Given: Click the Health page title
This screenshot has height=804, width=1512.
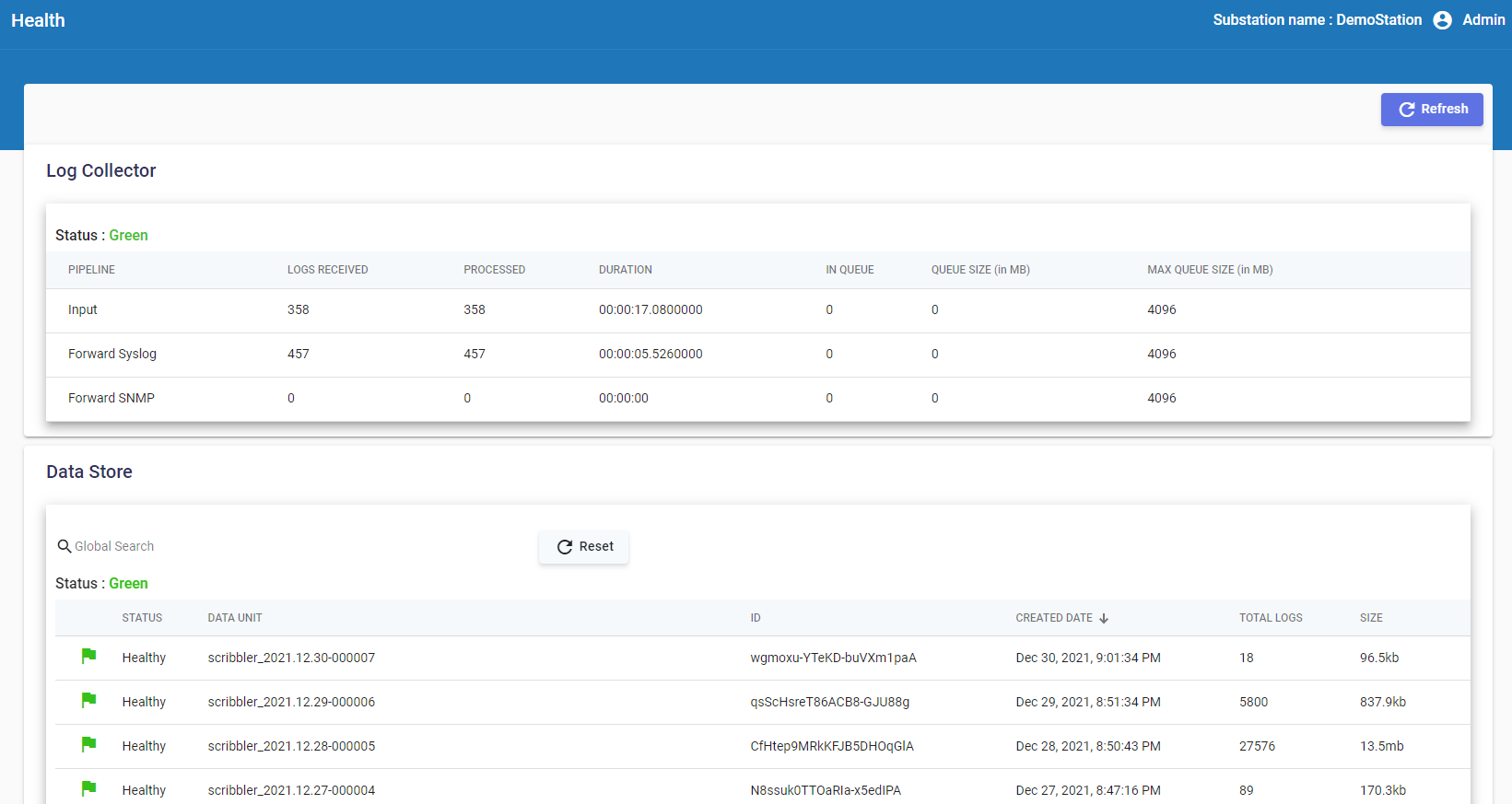Looking at the screenshot, I should click(x=38, y=20).
